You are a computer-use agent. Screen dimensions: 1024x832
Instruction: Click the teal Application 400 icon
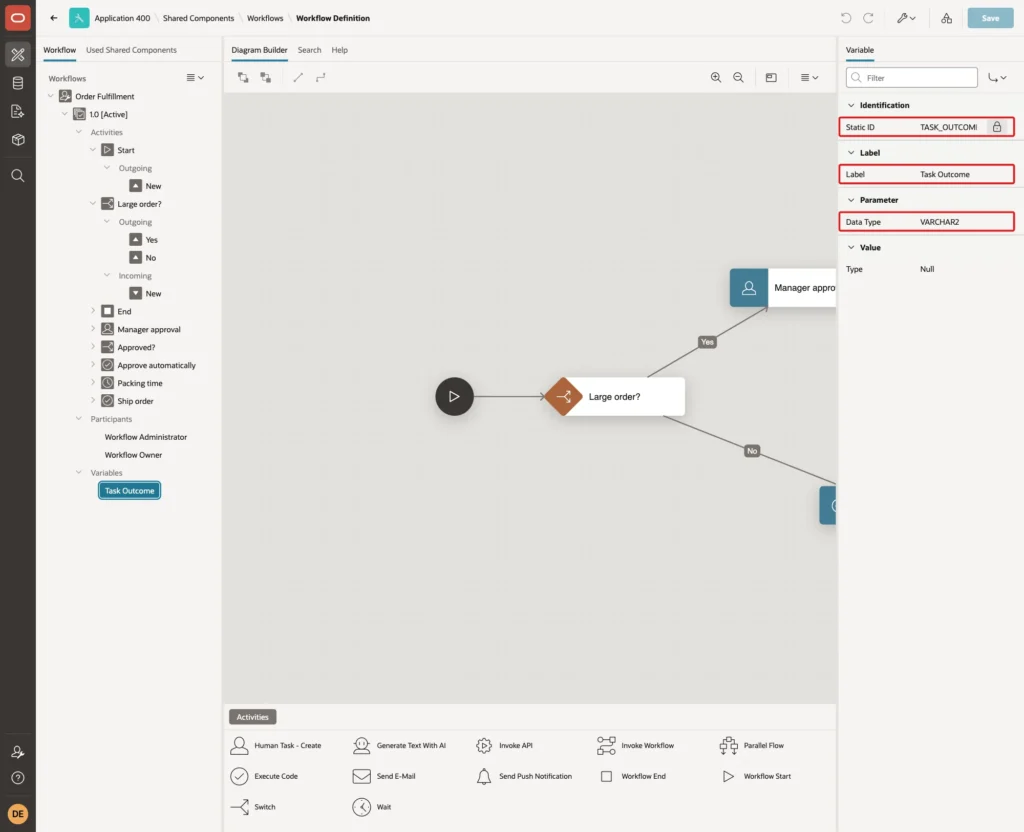tap(79, 18)
